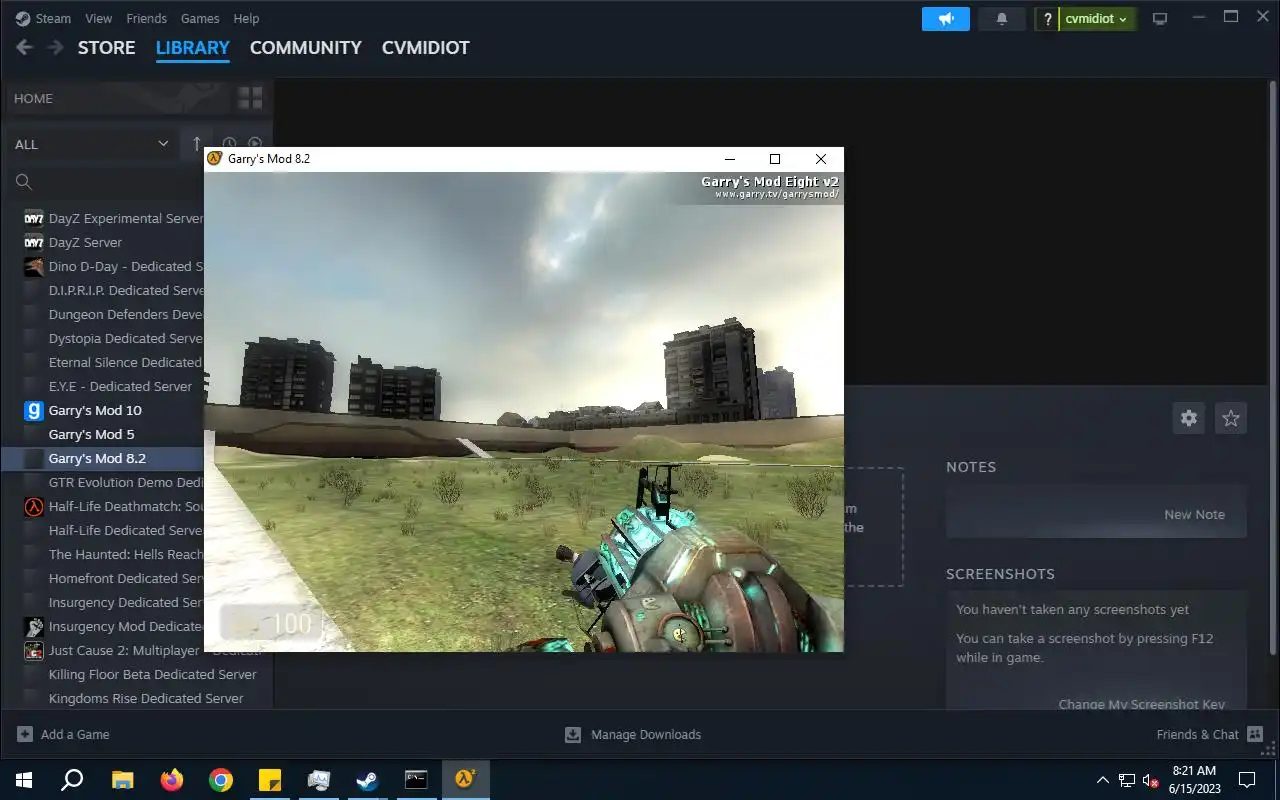Open Sticky Notes from taskbar
1280x800 pixels.
[270, 780]
